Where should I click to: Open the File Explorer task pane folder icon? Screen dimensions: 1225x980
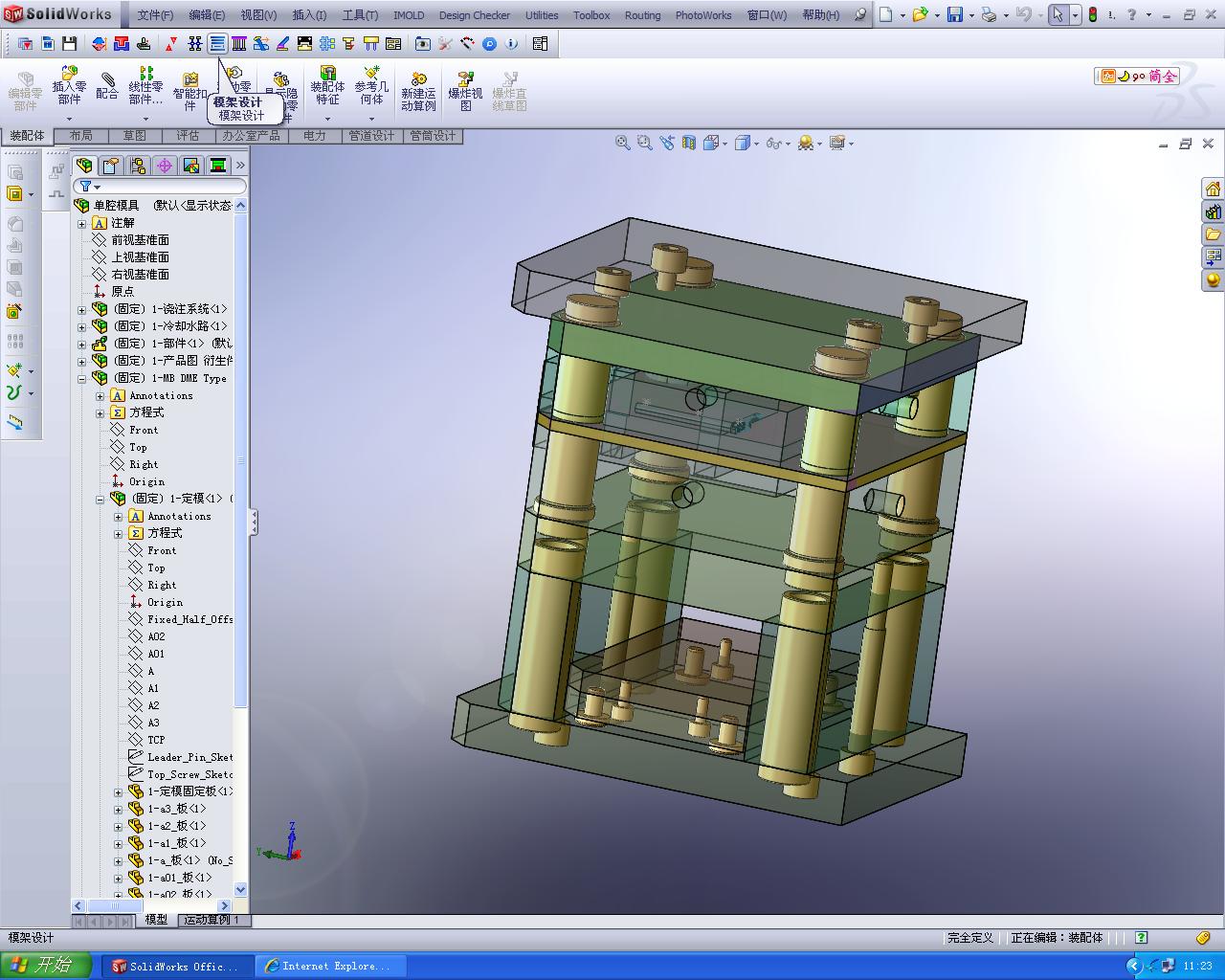pos(1214,234)
